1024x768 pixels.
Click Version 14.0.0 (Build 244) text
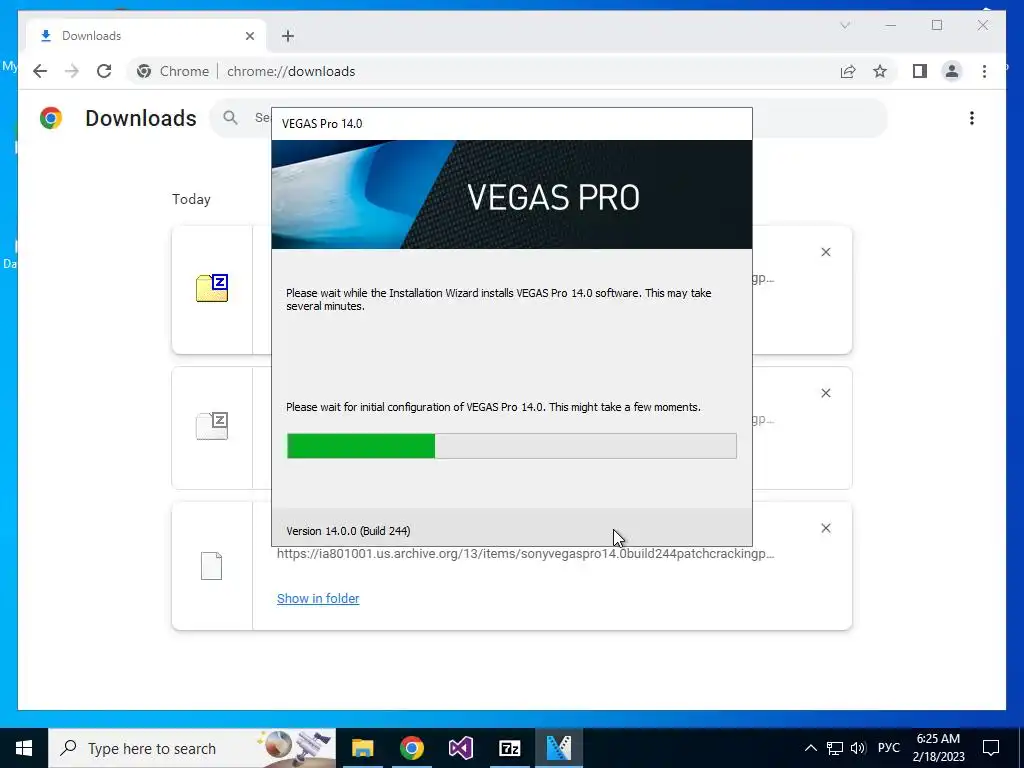[x=348, y=531]
